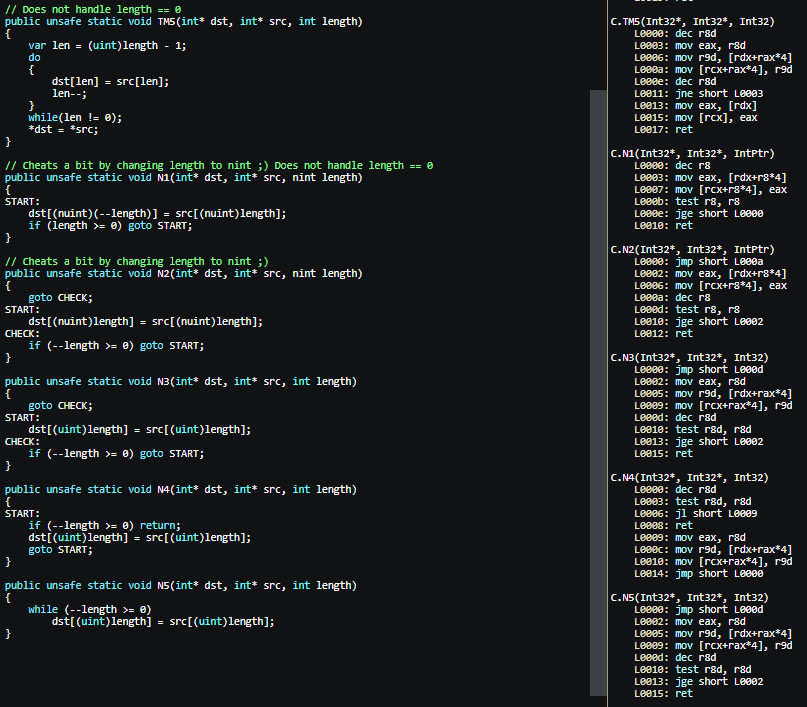Click 'C.N2(Int32*, Int32*, IntPtr)' assembly header
Viewport: 807px width, 707px height.
click(x=692, y=250)
